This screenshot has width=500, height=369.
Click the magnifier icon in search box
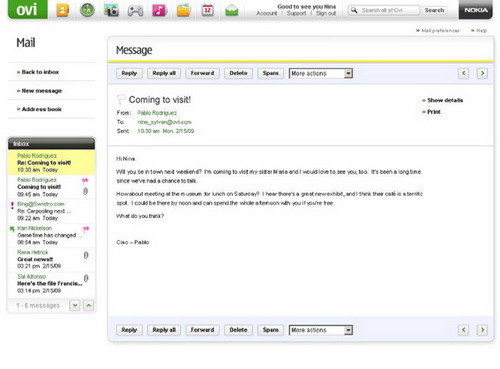point(354,10)
